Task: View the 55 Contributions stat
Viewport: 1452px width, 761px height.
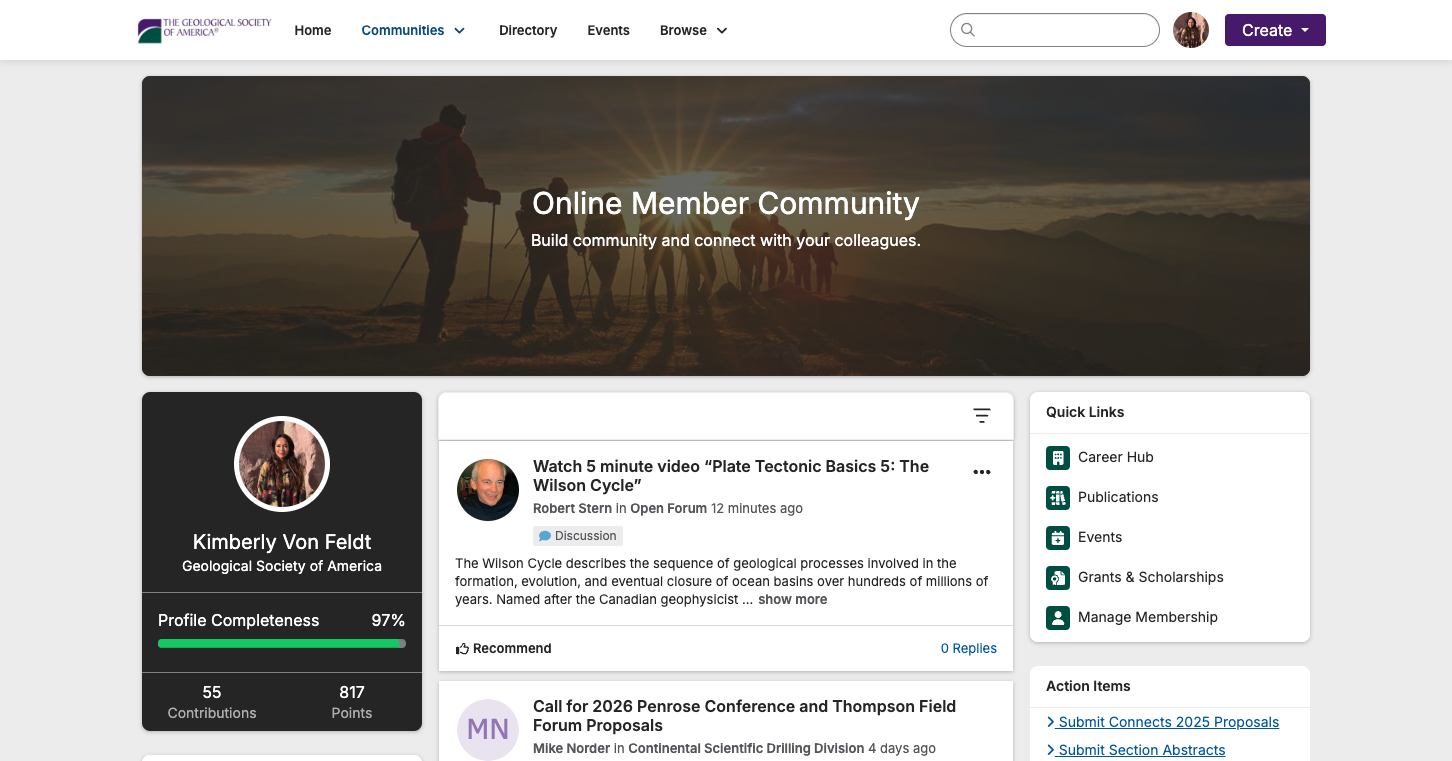Action: 212,702
